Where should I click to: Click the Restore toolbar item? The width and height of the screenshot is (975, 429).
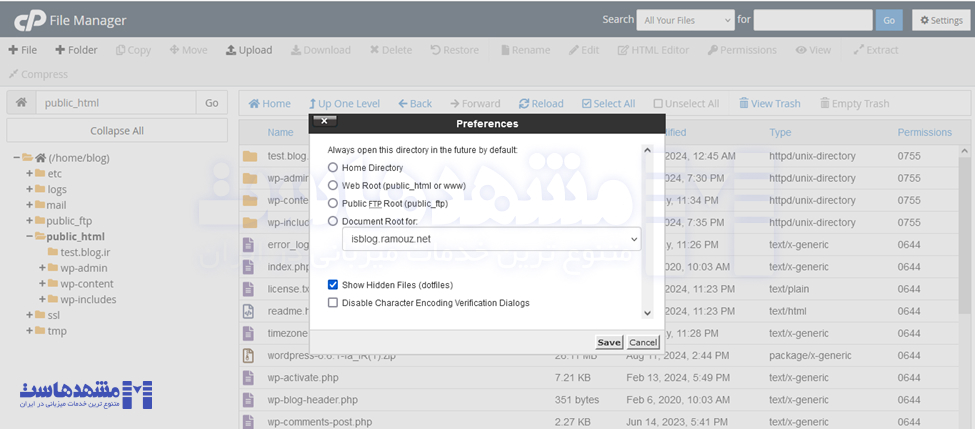[x=455, y=50]
